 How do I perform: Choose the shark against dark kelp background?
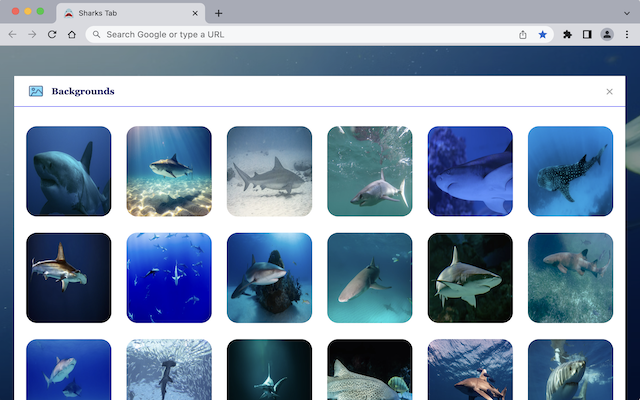click(470, 278)
